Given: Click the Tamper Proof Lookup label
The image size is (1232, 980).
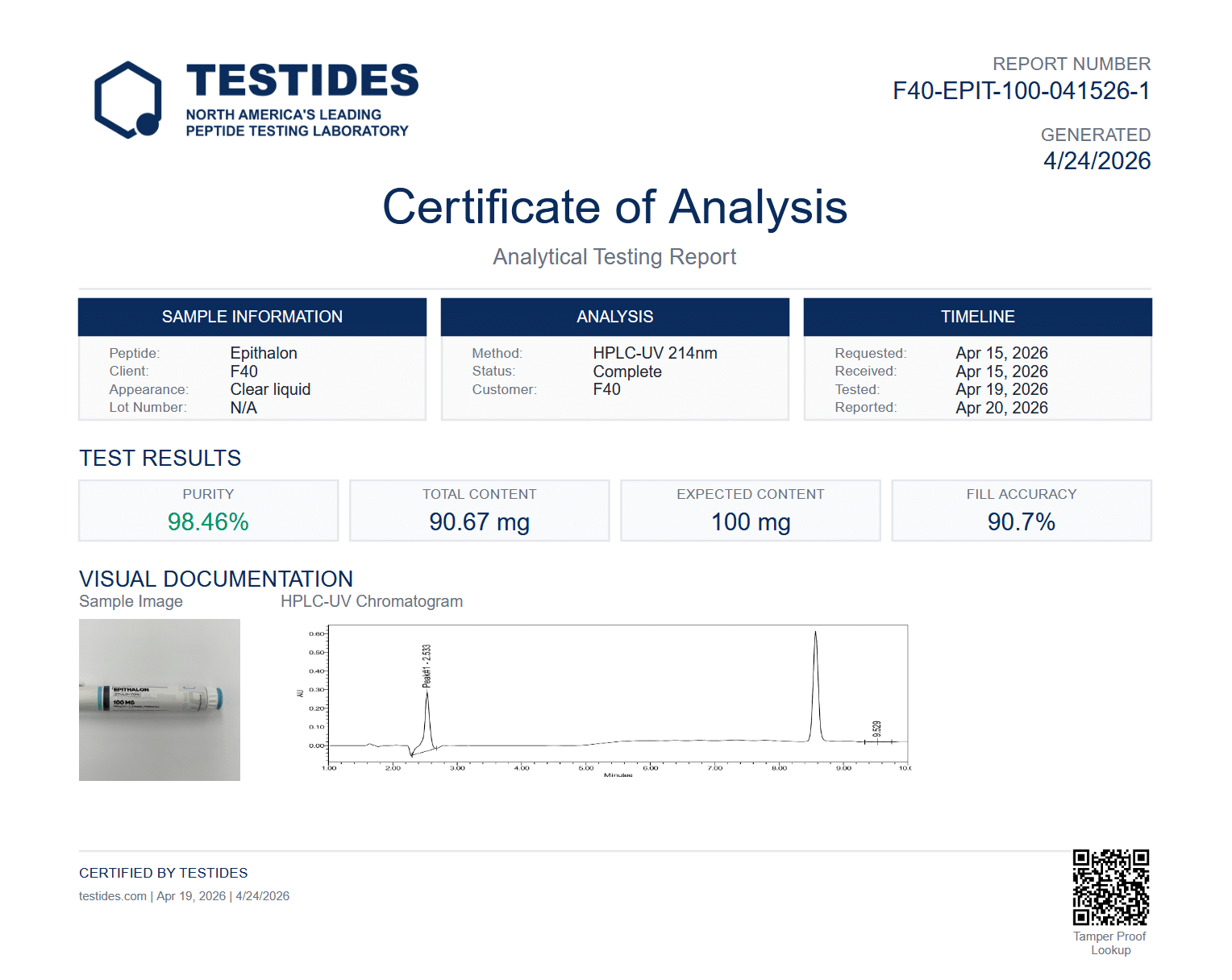Looking at the screenshot, I should (1110, 943).
